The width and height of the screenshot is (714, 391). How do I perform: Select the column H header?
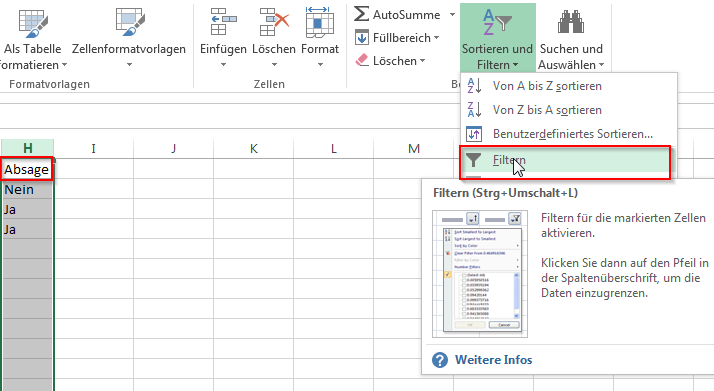27,148
